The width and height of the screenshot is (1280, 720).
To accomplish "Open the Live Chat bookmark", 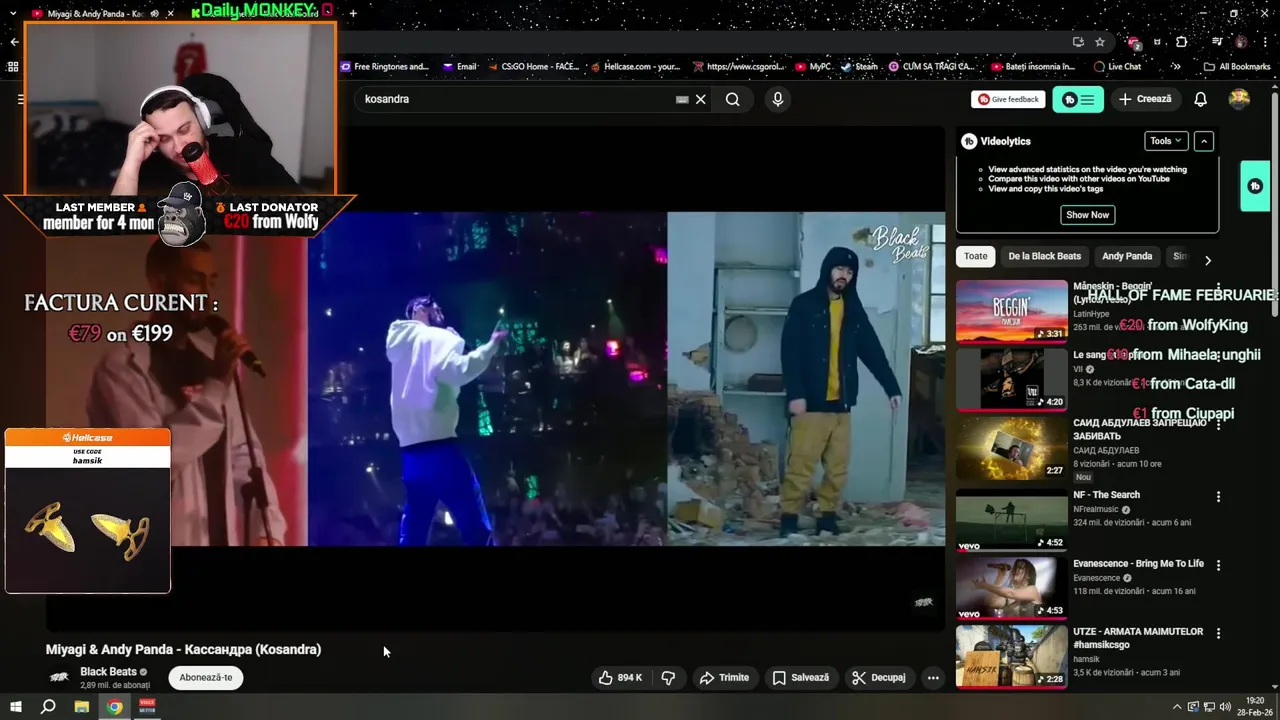I will click(1118, 67).
